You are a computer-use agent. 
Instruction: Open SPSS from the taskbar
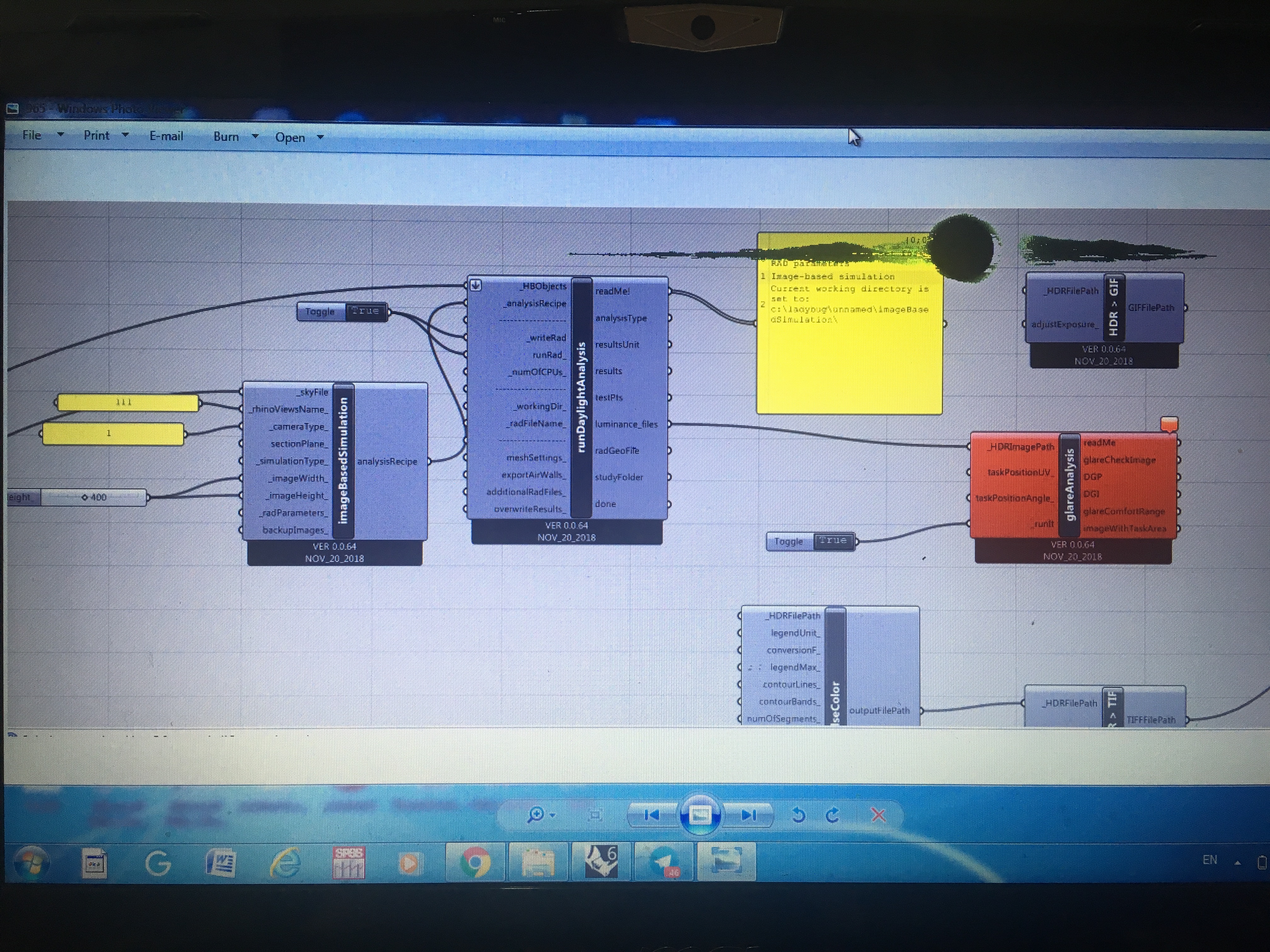[x=348, y=863]
